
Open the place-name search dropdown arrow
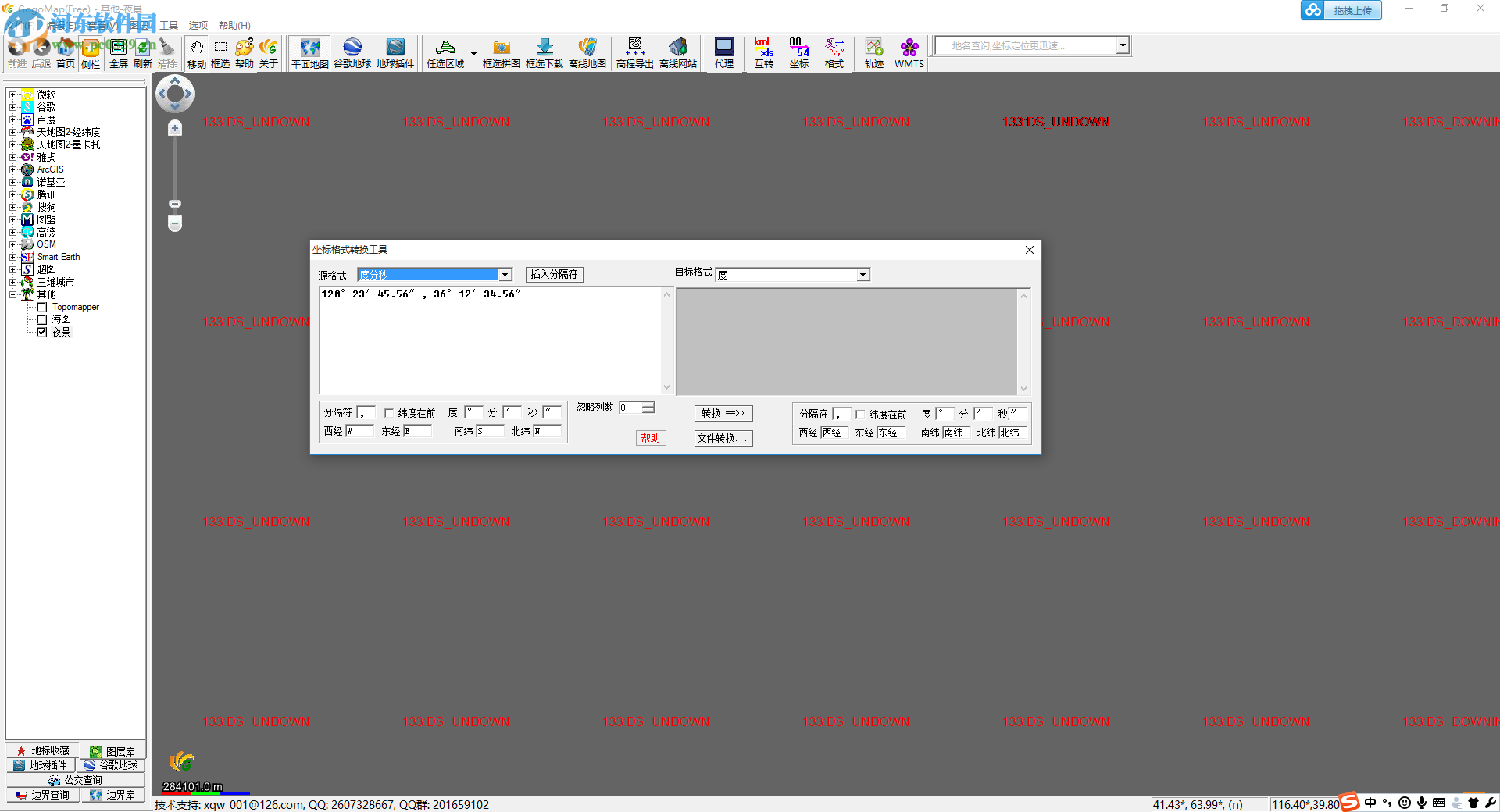(1123, 45)
